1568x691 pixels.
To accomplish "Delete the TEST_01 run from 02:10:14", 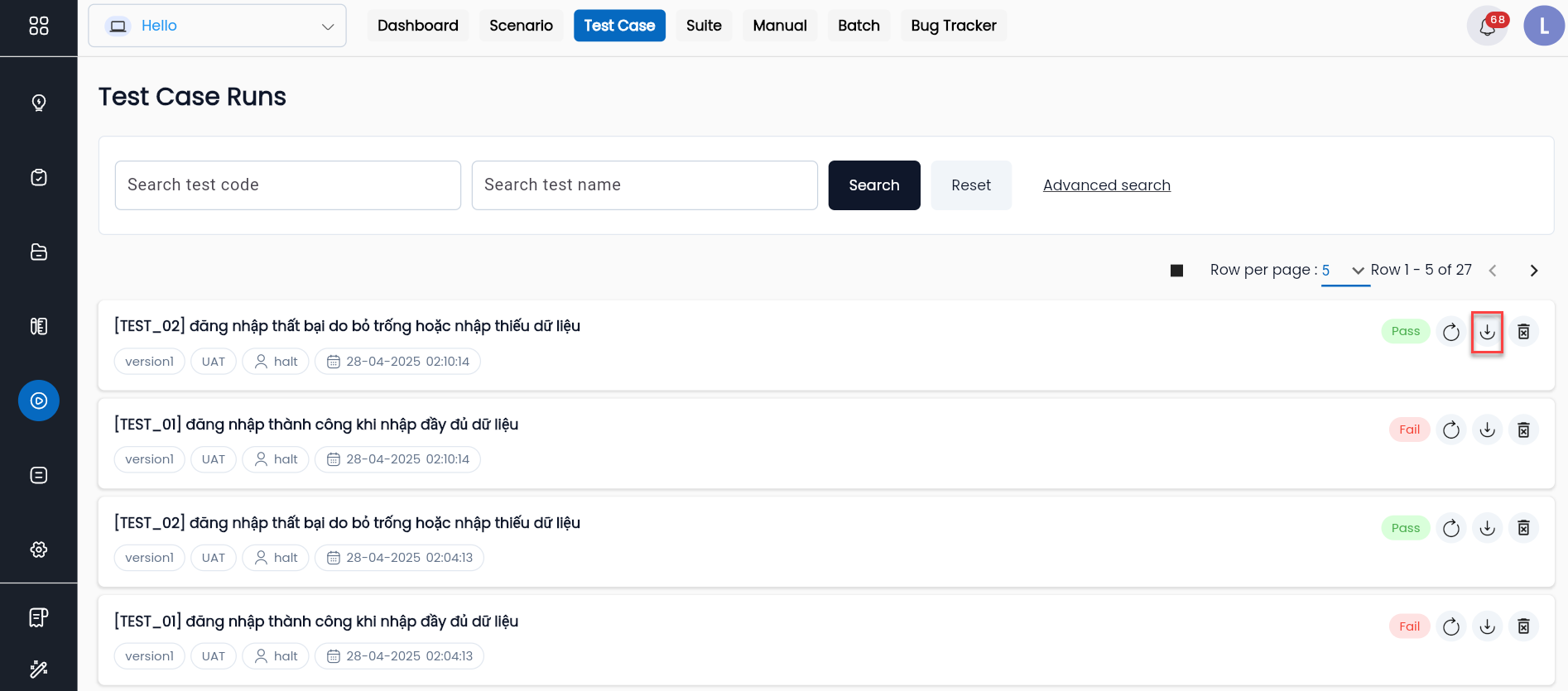I will 1523,429.
